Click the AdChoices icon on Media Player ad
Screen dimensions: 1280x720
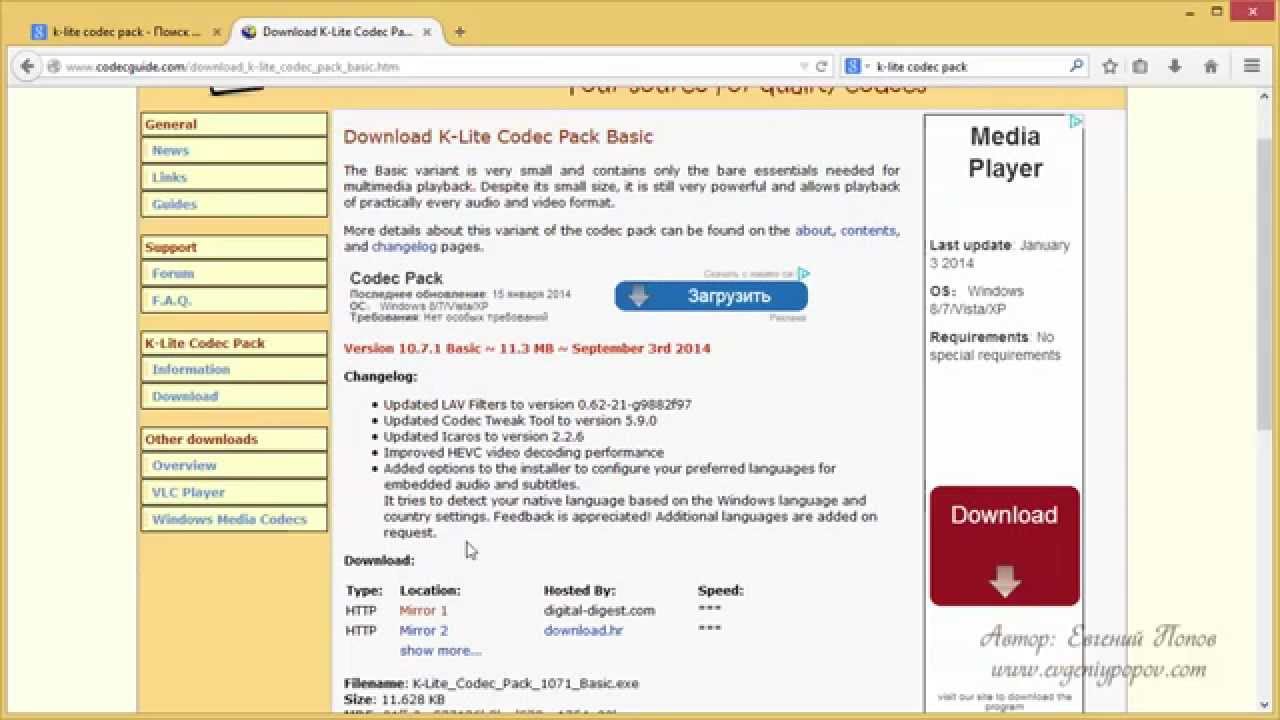click(1076, 121)
